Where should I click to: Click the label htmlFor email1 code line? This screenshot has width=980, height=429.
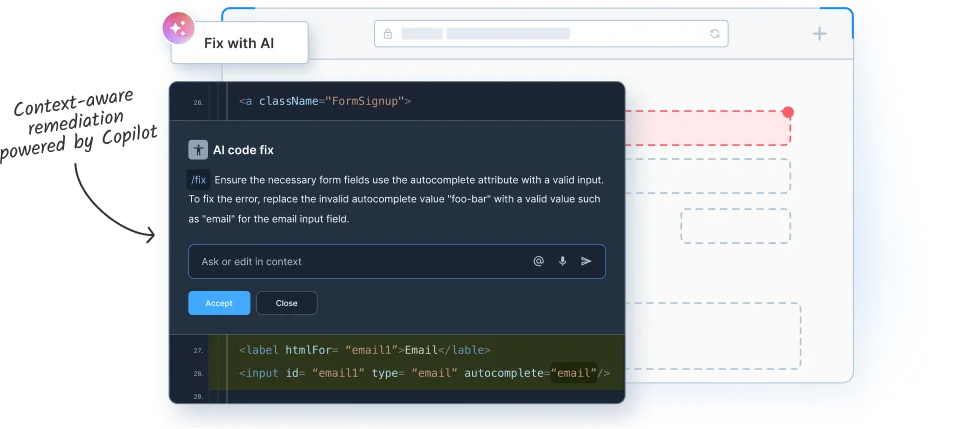tap(364, 350)
